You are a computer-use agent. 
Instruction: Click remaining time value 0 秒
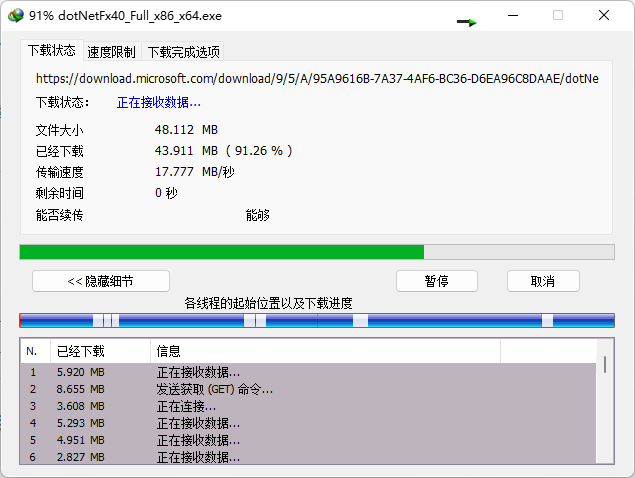tap(166, 193)
